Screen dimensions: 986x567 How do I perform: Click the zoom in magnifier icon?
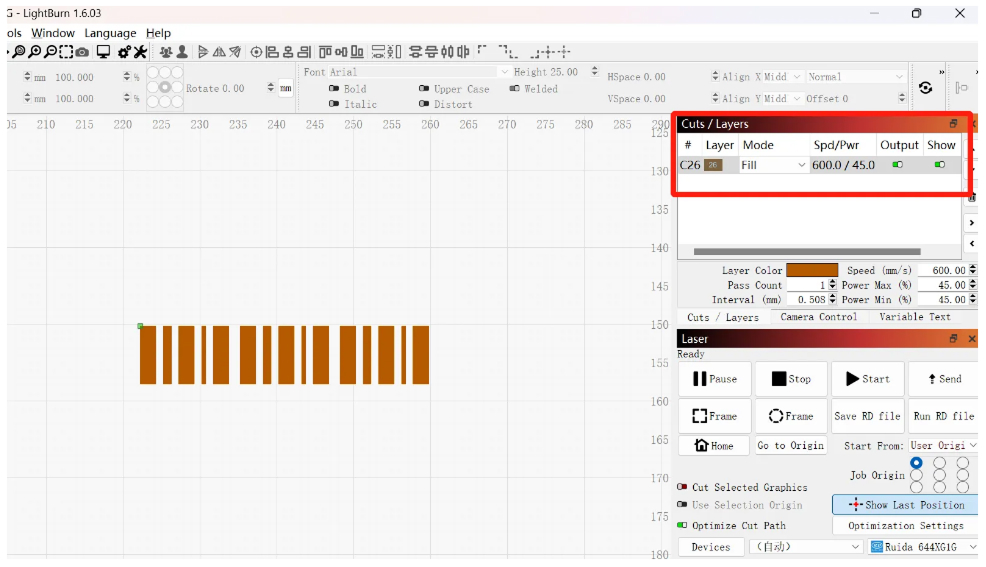(35, 52)
